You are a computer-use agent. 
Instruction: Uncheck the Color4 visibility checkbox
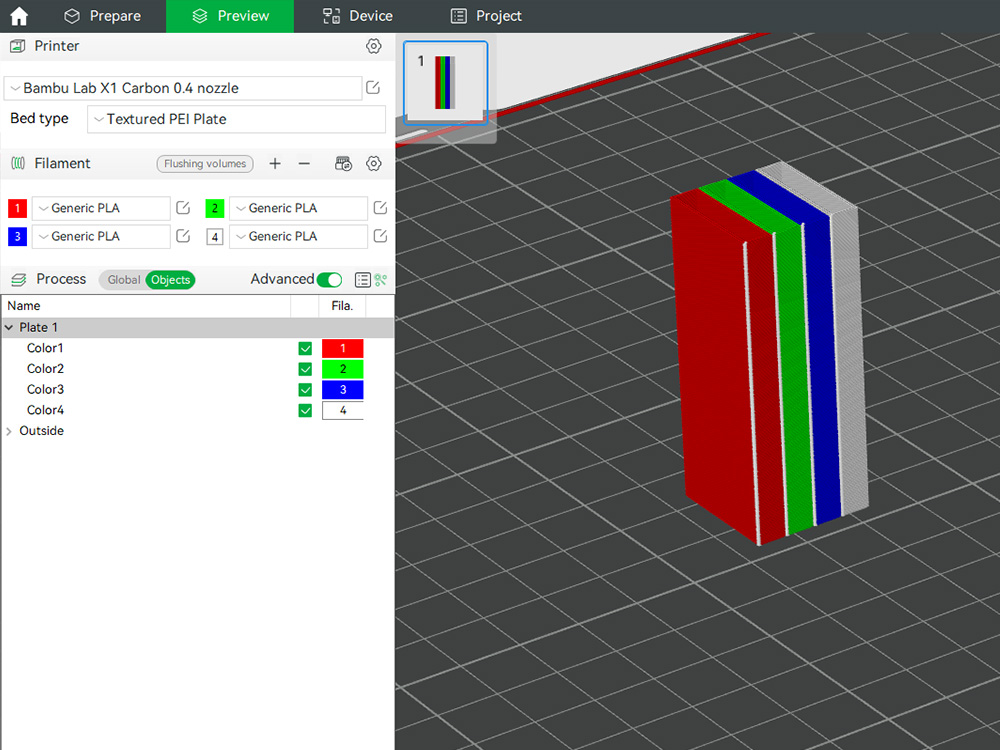coord(305,410)
